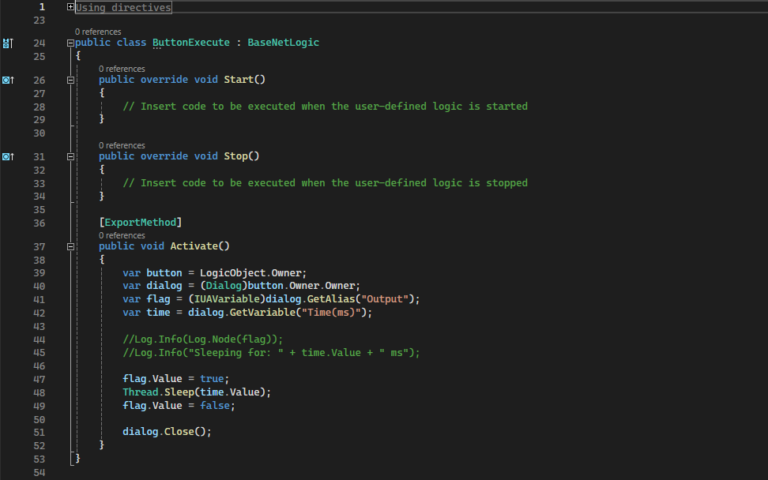This screenshot has height=480, width=768.
Task: Click line number 47 in the gutter
Action: coord(39,379)
